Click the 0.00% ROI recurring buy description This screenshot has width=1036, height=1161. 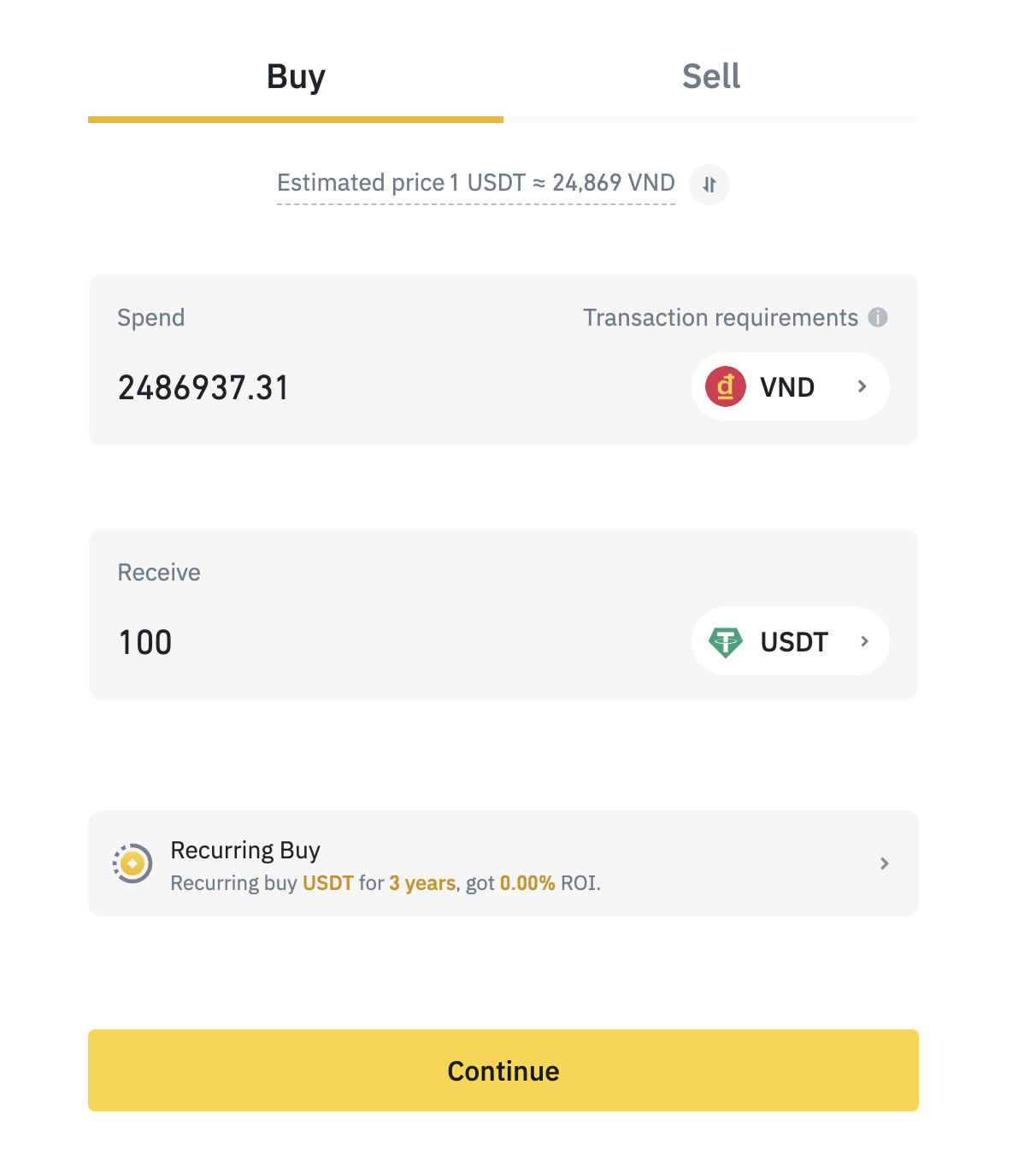pos(386,883)
